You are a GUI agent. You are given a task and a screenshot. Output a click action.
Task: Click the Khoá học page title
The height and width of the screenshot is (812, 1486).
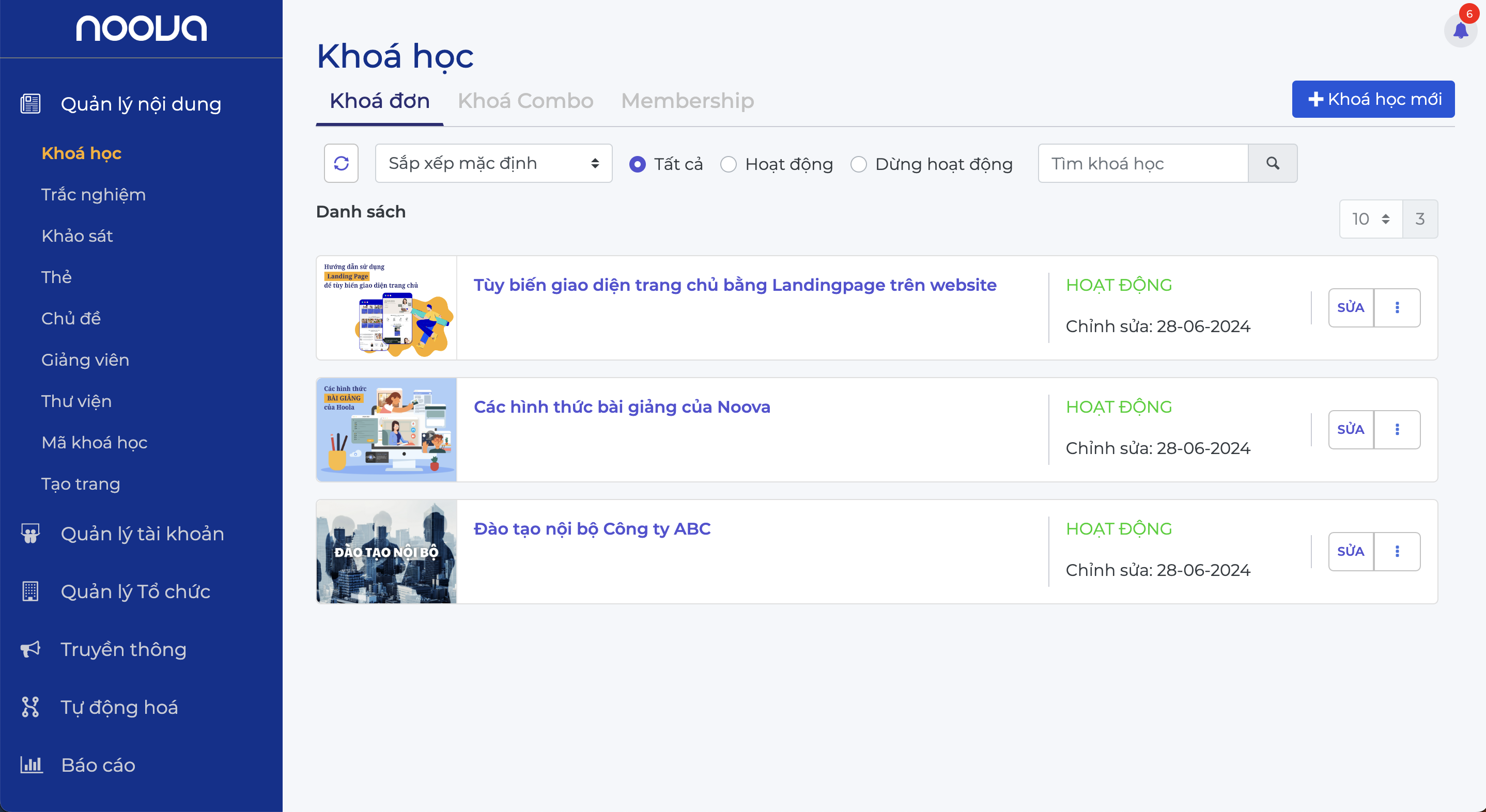tap(395, 56)
